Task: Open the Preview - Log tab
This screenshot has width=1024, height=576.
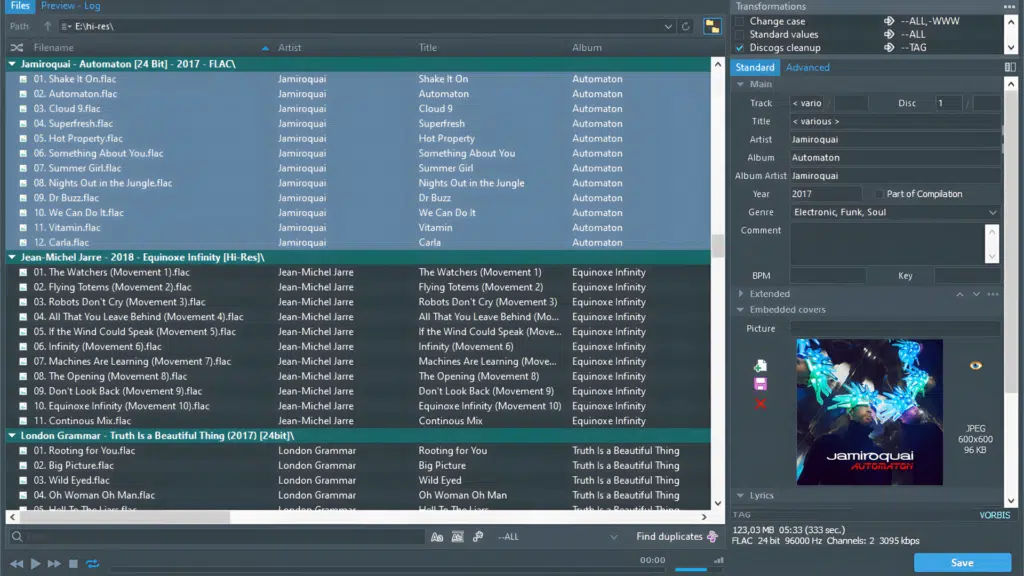Action: click(x=70, y=6)
